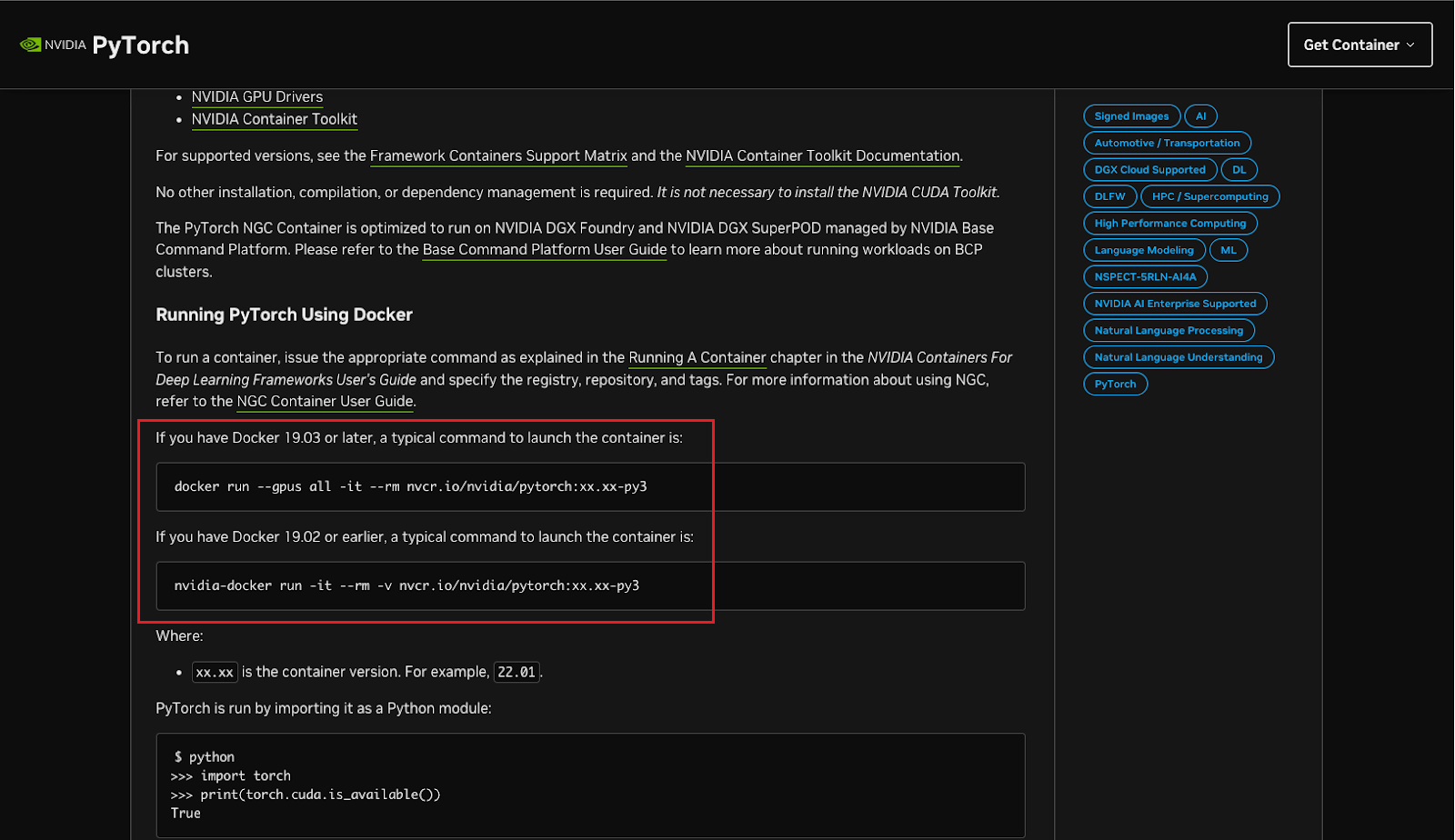Image resolution: width=1455 pixels, height=840 pixels.
Task: Click the True output line
Action: point(186,814)
